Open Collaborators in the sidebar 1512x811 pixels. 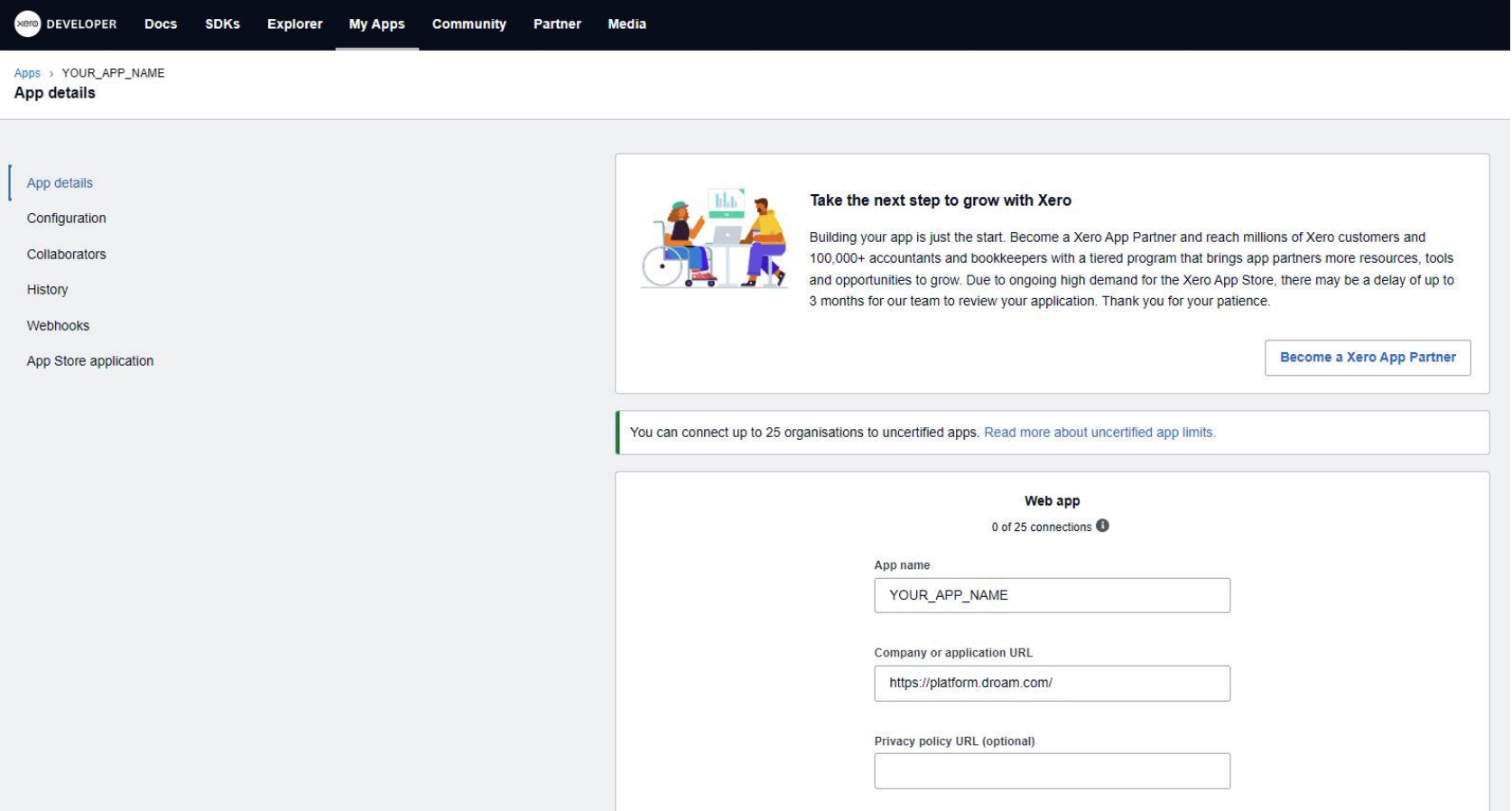tap(66, 255)
